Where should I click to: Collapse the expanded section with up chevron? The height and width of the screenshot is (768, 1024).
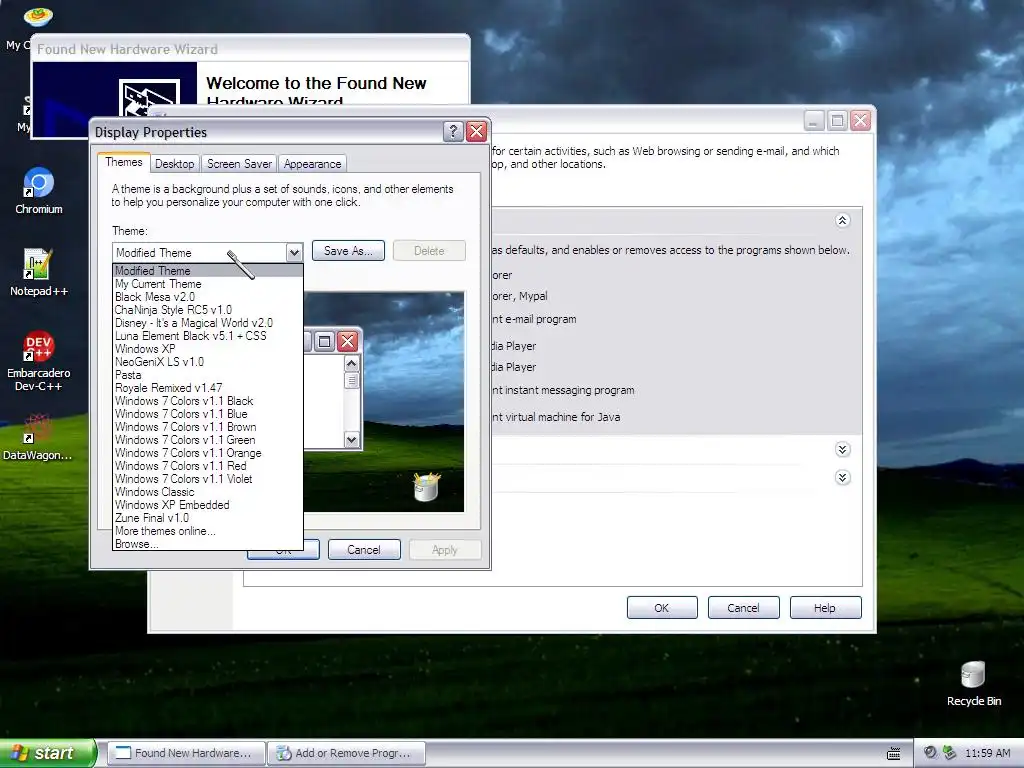pyautogui.click(x=842, y=220)
